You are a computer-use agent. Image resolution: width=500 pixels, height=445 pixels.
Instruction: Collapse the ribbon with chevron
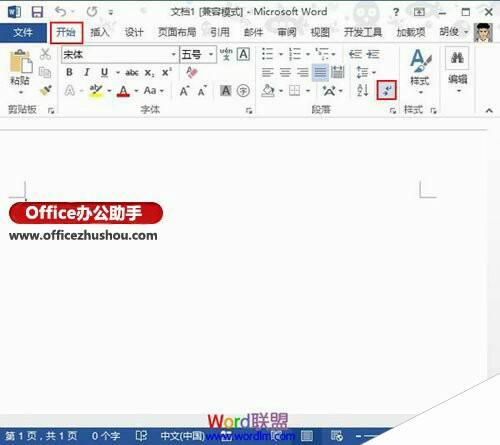(489, 111)
